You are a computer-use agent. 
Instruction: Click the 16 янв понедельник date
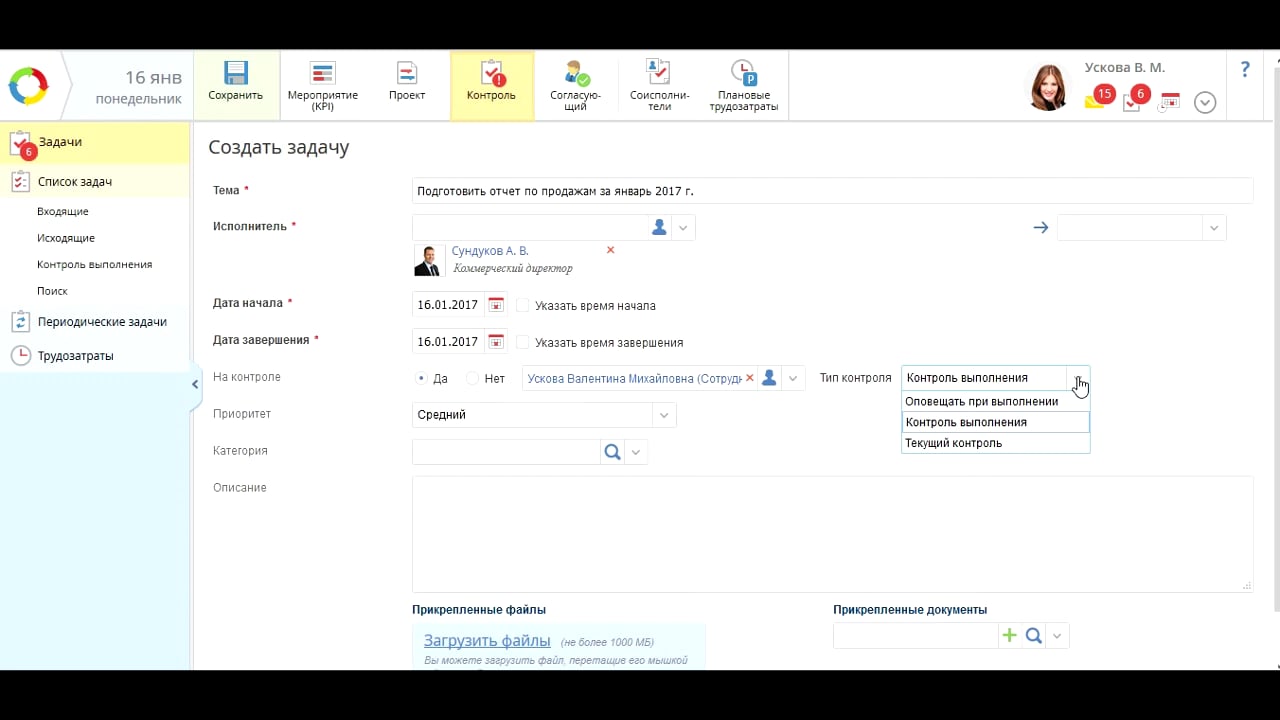139,88
